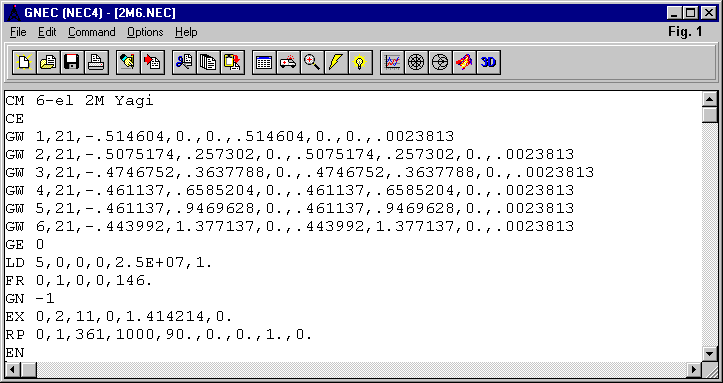
Task: Show the polar plot icon
Action: tap(416, 62)
